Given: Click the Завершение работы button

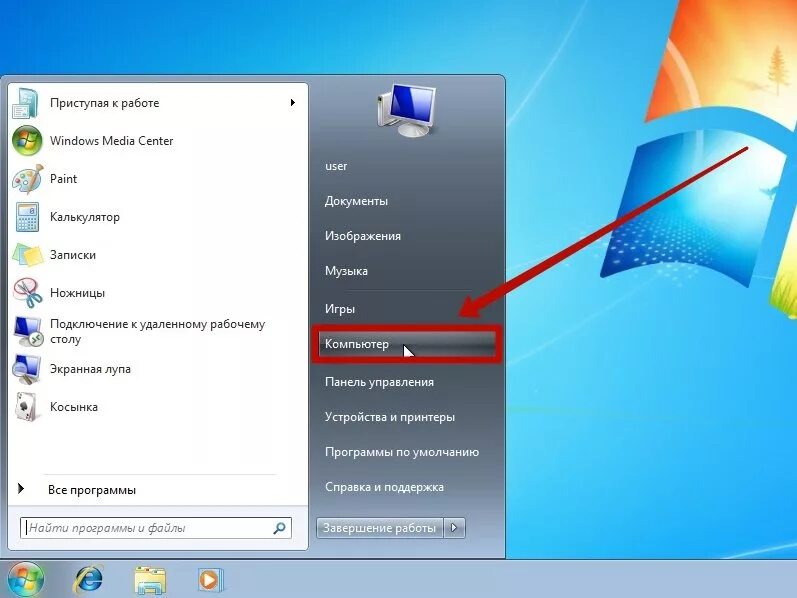Looking at the screenshot, I should [380, 528].
